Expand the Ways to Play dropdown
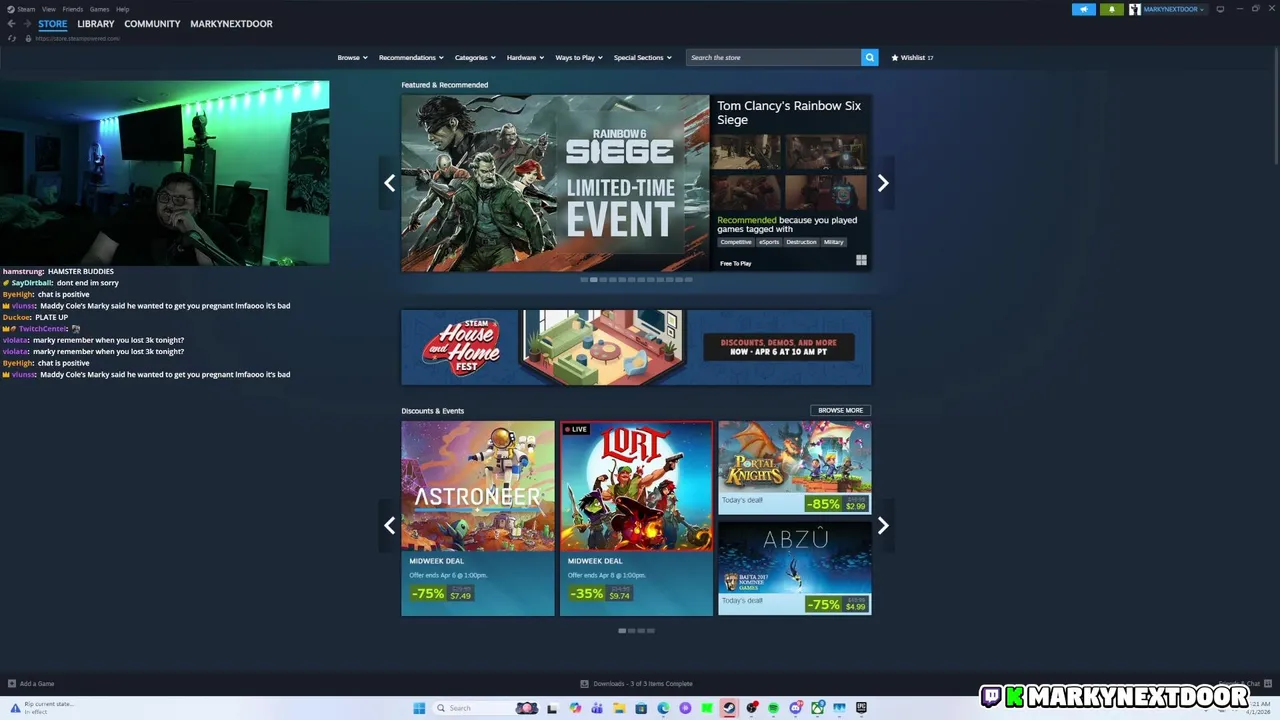Screen dimensions: 1280x720 579,57
